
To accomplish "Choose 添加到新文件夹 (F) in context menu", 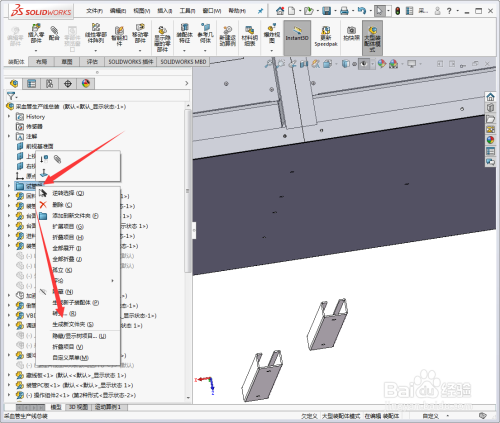I will pos(75,216).
